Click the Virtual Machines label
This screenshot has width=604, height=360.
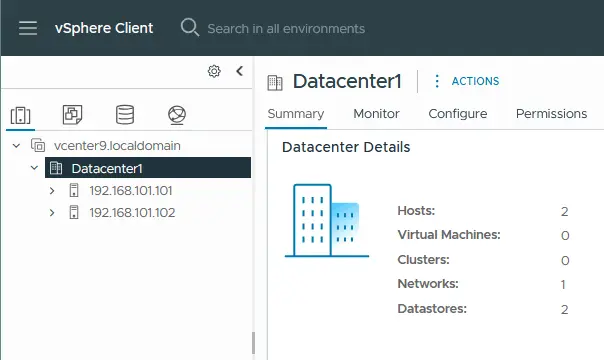[x=449, y=234]
